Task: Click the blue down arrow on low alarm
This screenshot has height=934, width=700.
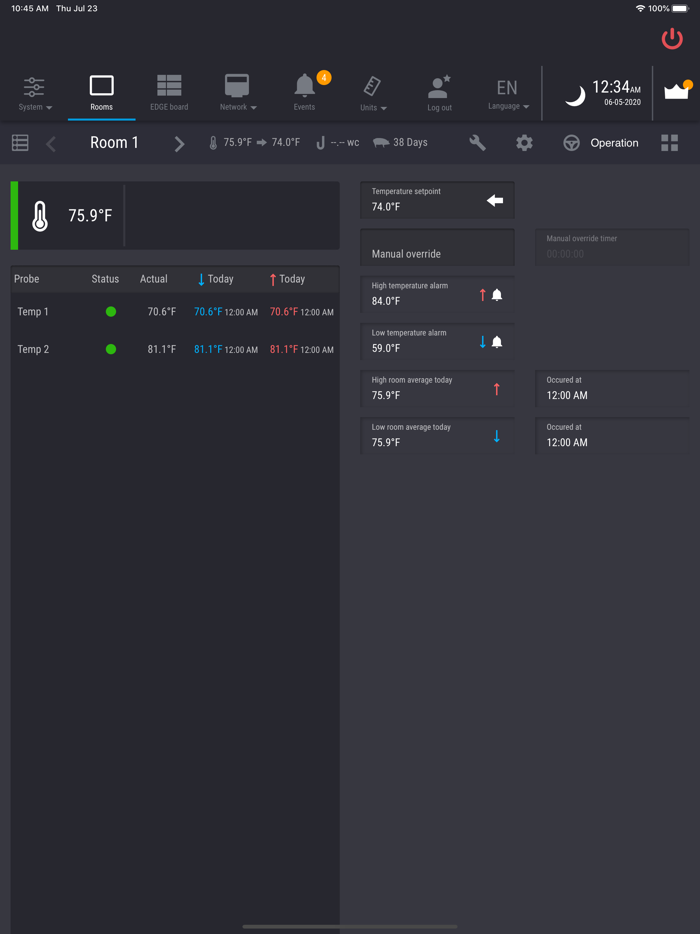Action: tap(483, 341)
